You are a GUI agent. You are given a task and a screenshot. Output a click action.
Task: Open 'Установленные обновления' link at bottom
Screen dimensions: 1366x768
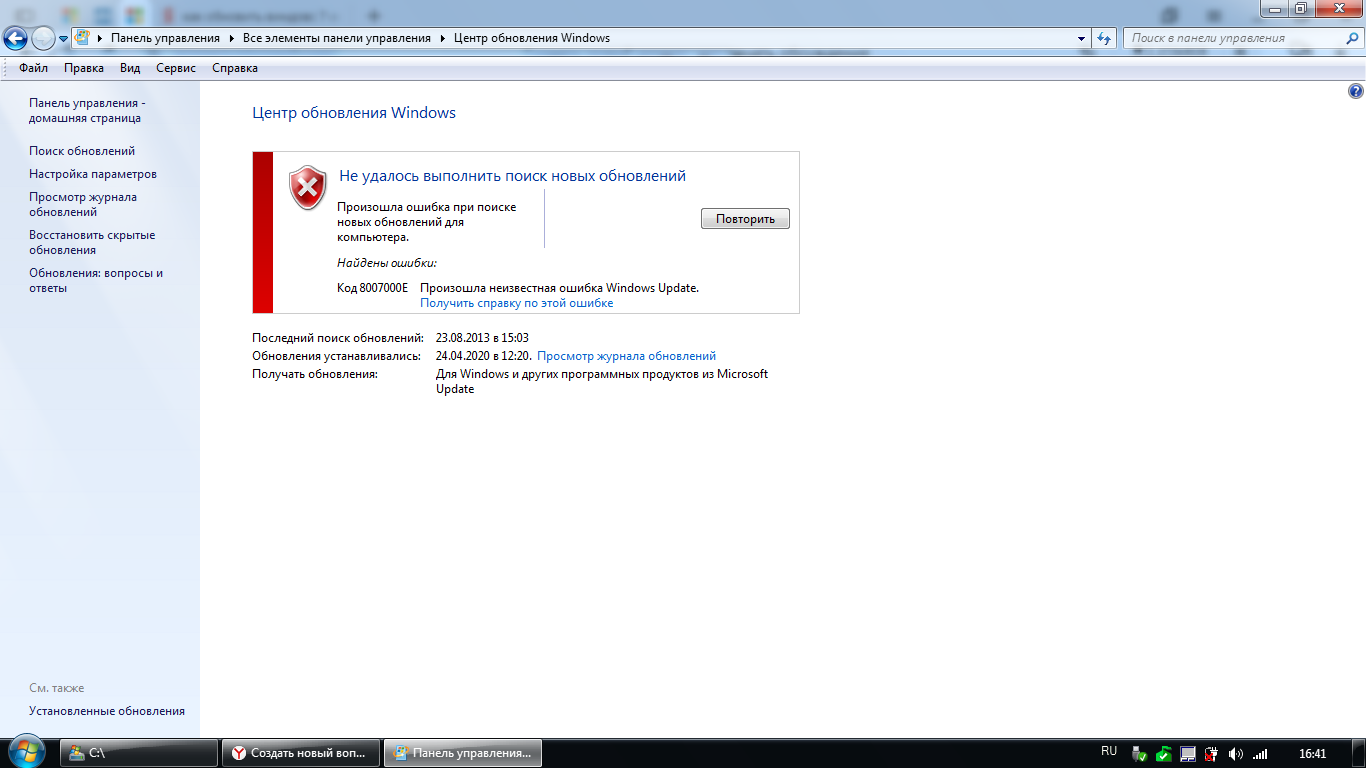pyautogui.click(x=107, y=711)
